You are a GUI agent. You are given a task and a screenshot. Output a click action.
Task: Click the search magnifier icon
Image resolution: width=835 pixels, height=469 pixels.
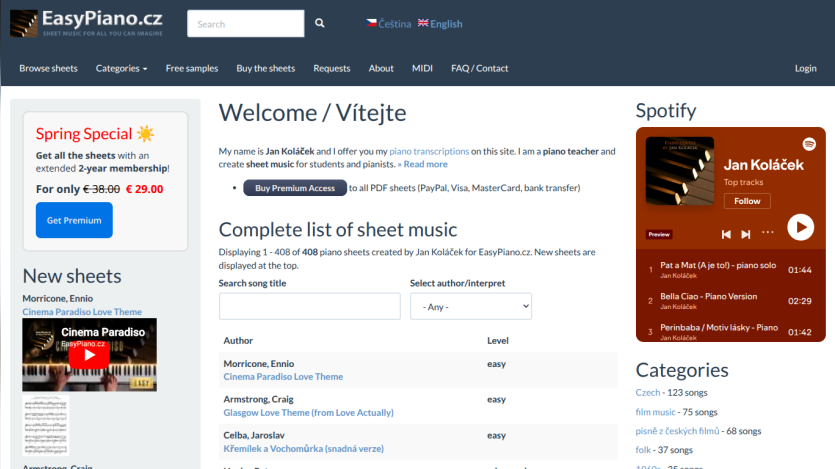(320, 23)
